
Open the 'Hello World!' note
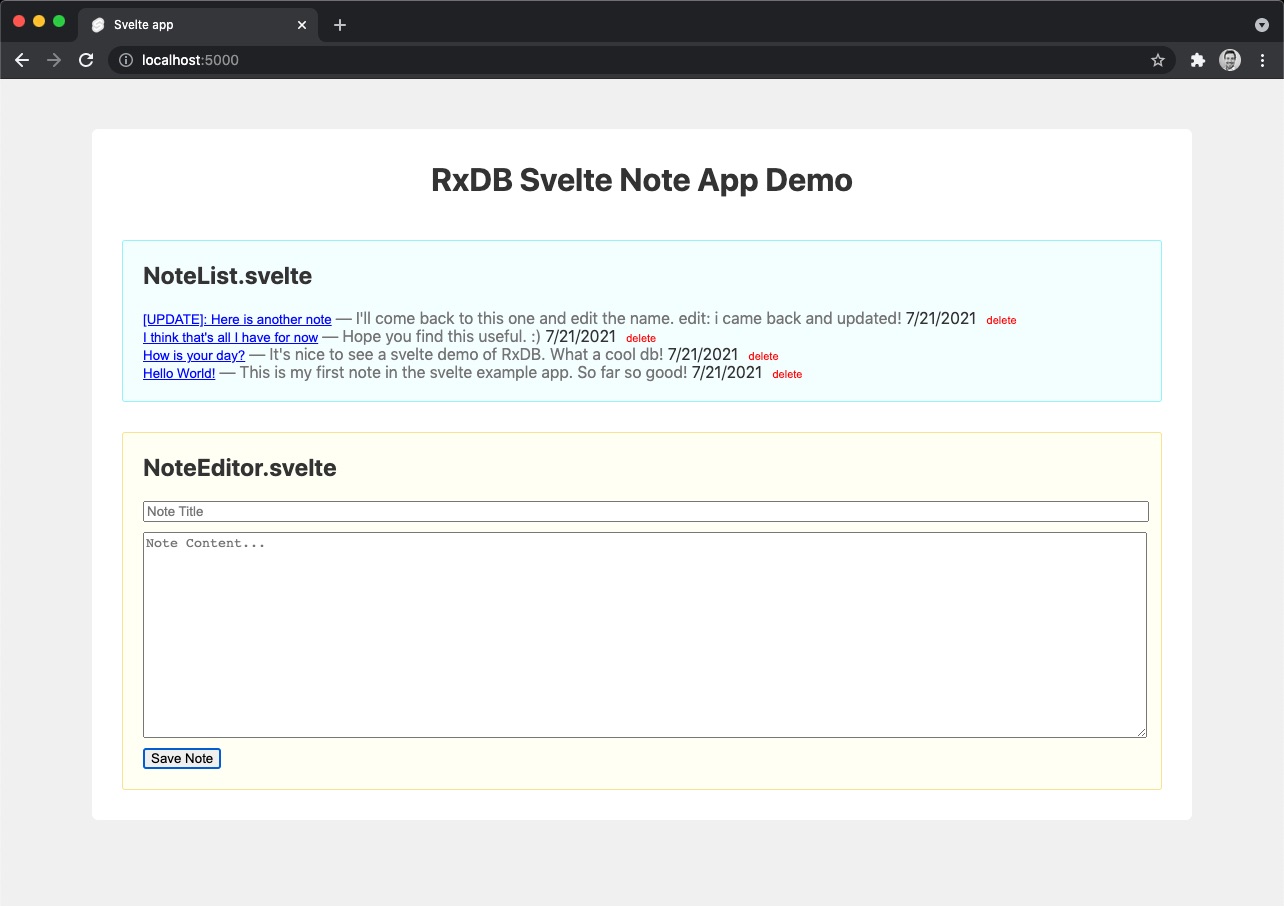pyautogui.click(x=179, y=374)
